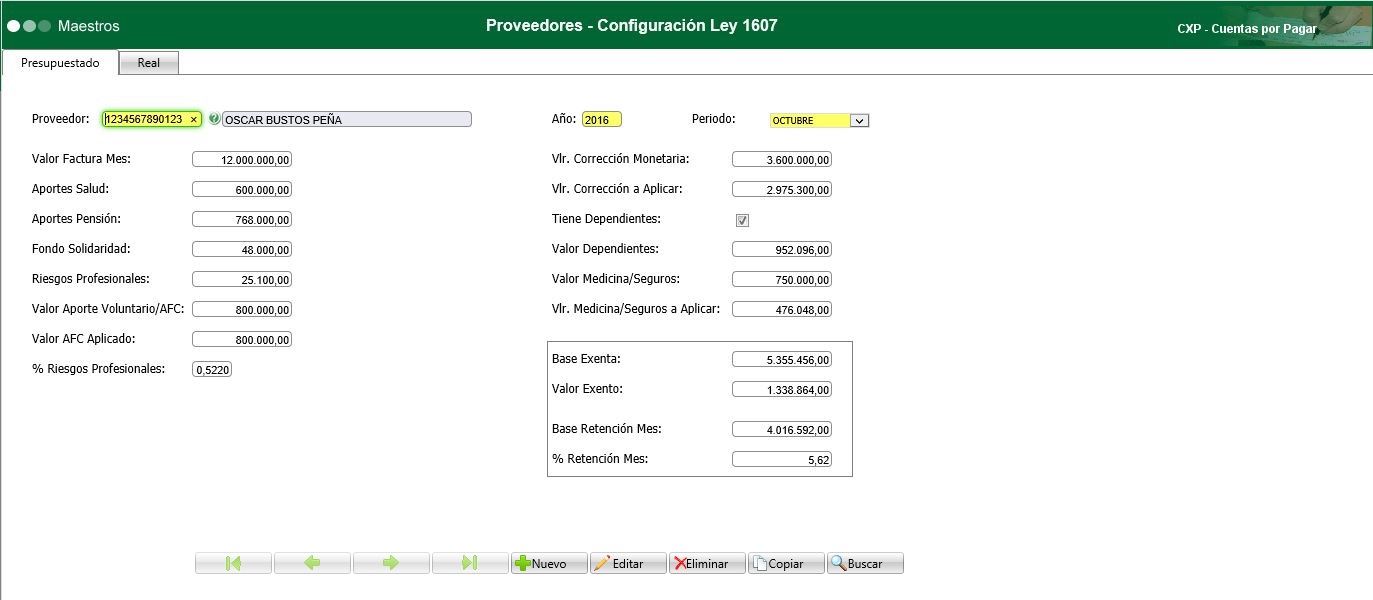
Task: Click the pencil Editar icon
Action: [x=602, y=562]
